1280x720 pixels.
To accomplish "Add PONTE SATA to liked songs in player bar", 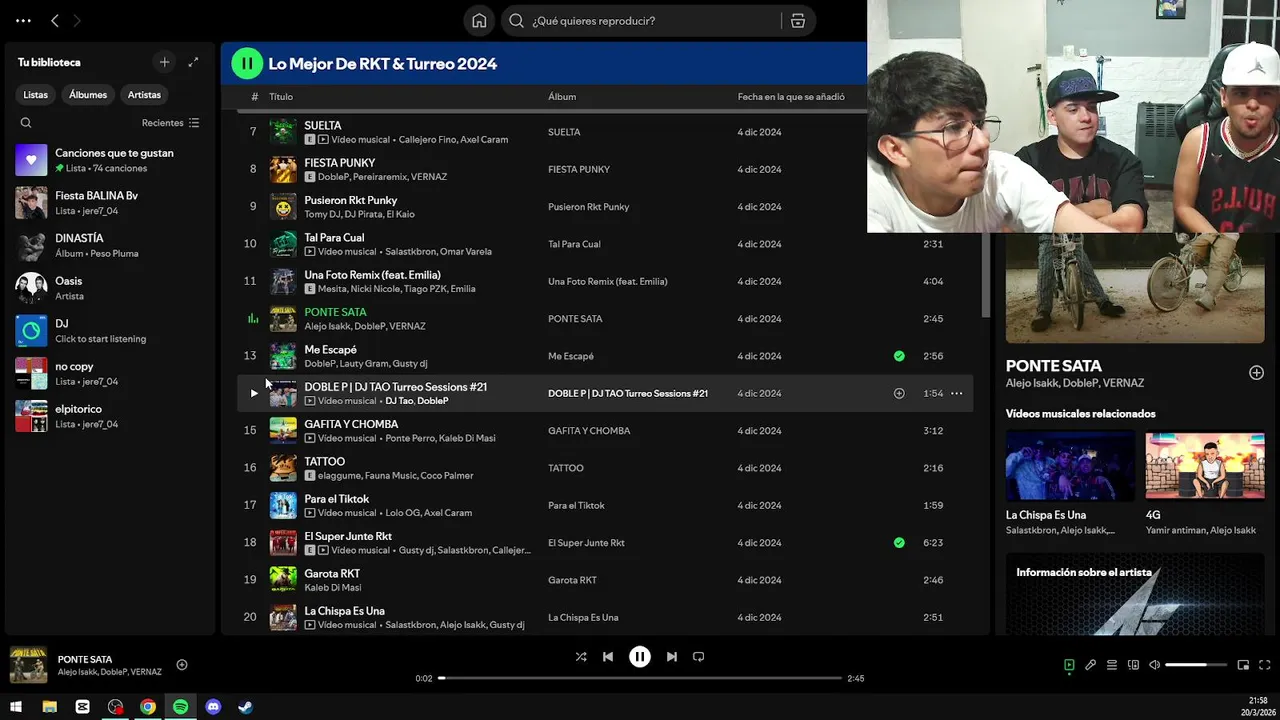I will (x=182, y=665).
